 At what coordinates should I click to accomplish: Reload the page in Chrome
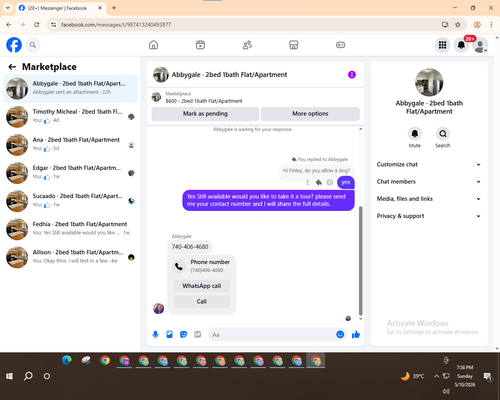click(x=37, y=25)
